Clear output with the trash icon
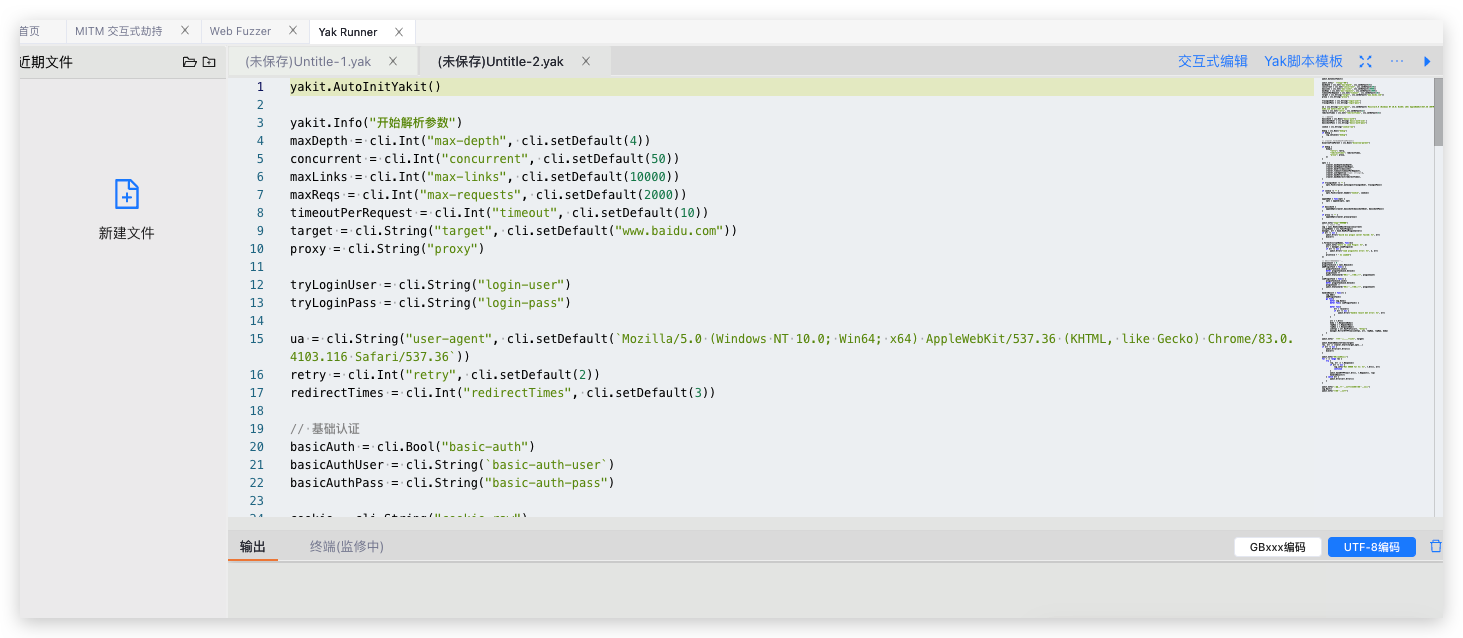 point(1436,547)
